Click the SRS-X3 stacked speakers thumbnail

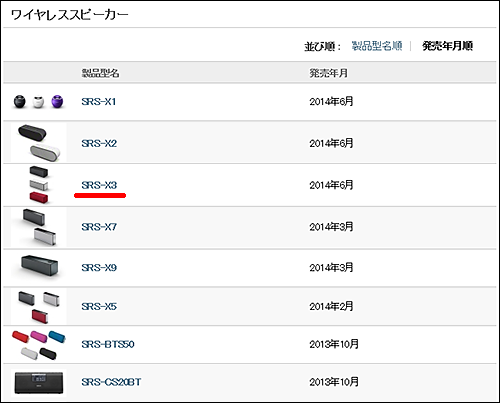point(39,185)
